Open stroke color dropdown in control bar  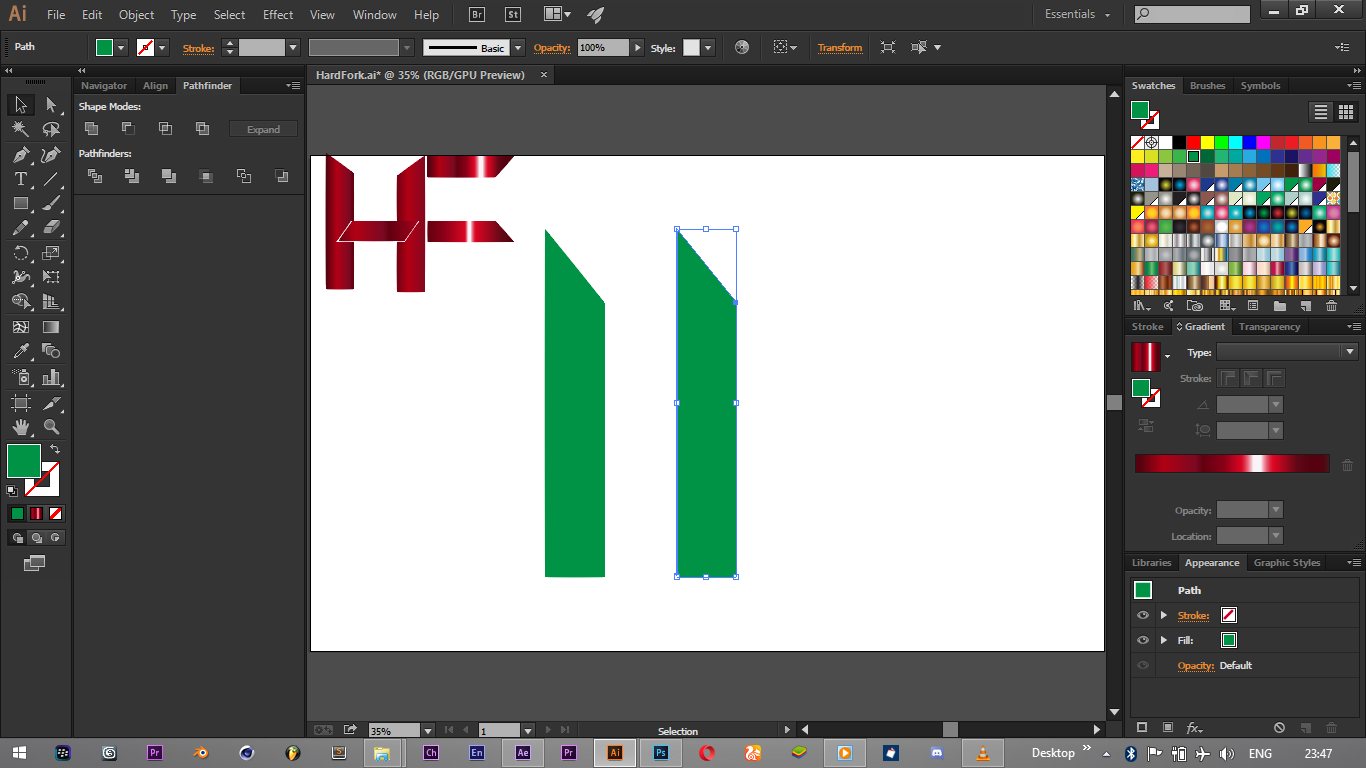click(162, 48)
